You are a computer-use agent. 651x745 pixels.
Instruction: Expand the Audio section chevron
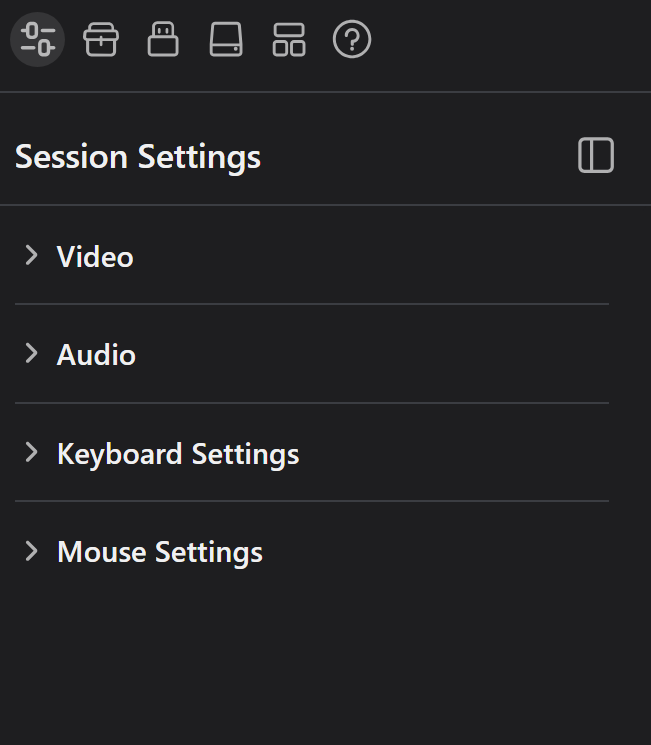pyautogui.click(x=31, y=353)
